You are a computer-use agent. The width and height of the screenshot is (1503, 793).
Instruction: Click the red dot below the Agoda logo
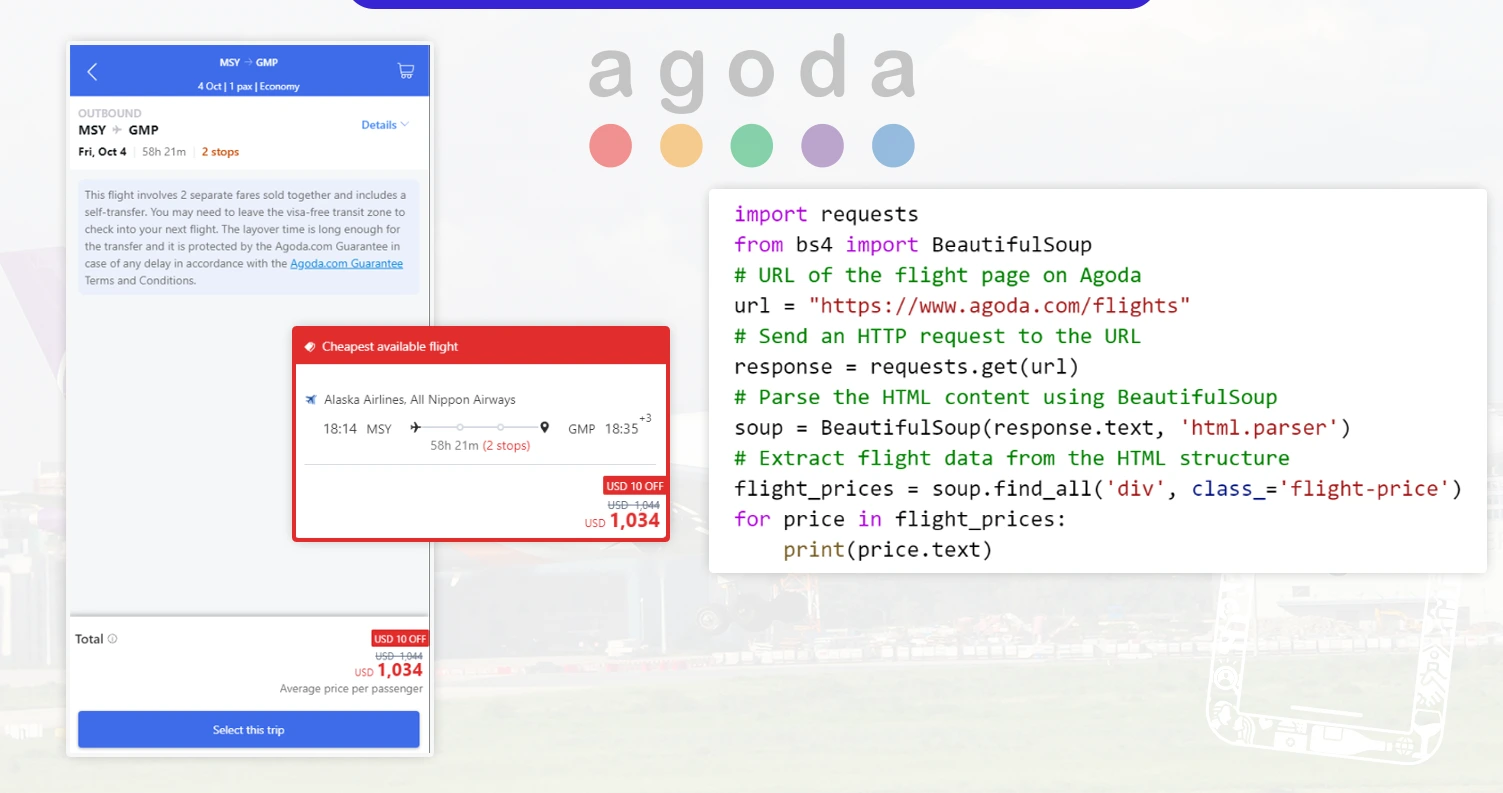point(610,145)
